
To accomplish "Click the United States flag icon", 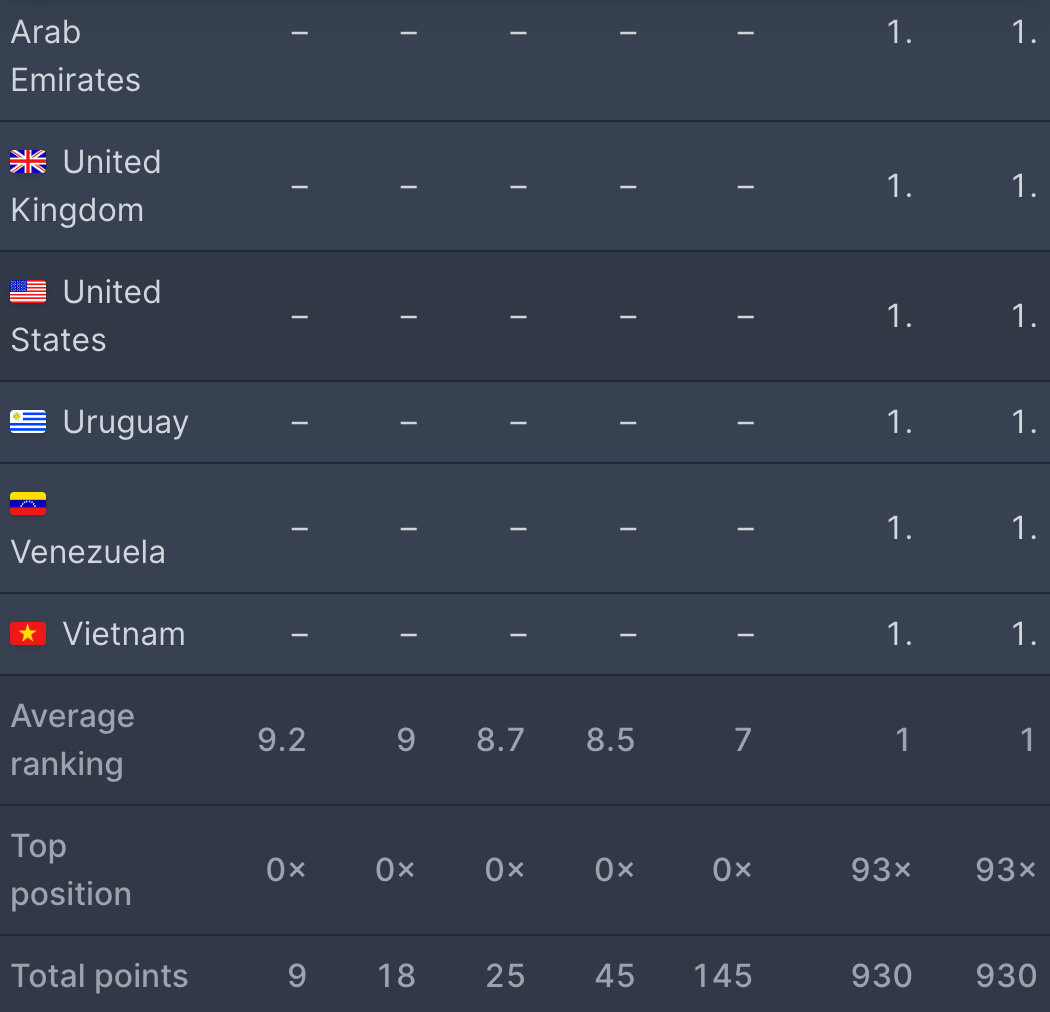I will click(x=28, y=292).
